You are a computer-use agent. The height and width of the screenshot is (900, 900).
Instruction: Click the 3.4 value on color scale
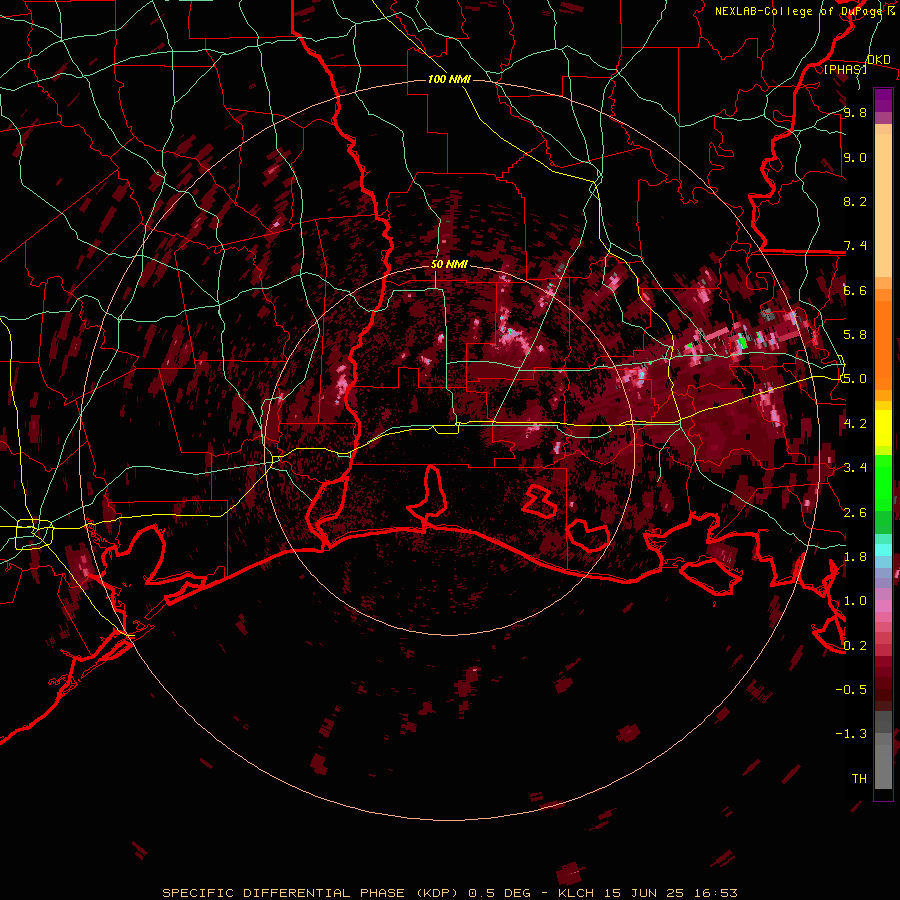tap(855, 468)
